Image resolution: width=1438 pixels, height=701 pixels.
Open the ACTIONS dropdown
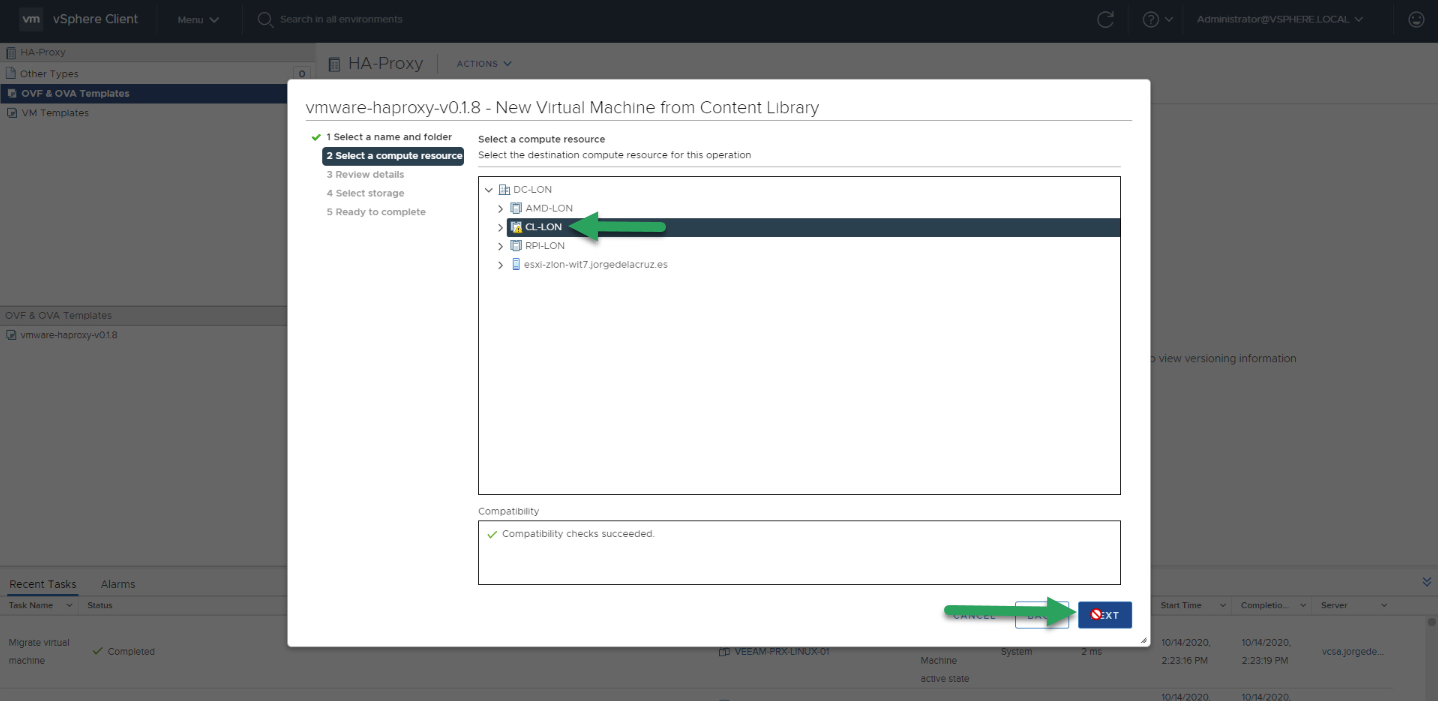(484, 63)
